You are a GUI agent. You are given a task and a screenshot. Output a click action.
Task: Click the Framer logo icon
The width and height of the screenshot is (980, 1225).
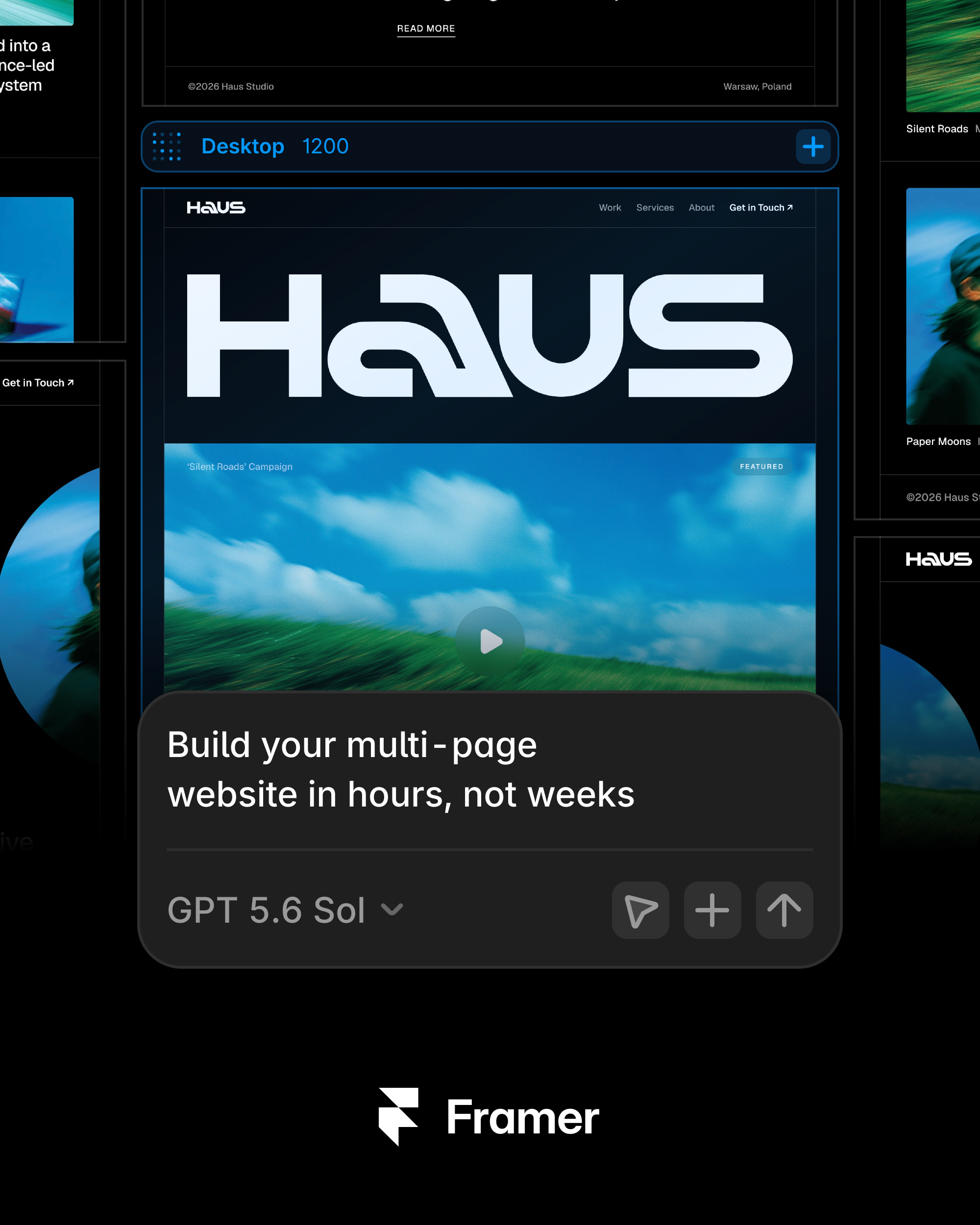point(399,1117)
